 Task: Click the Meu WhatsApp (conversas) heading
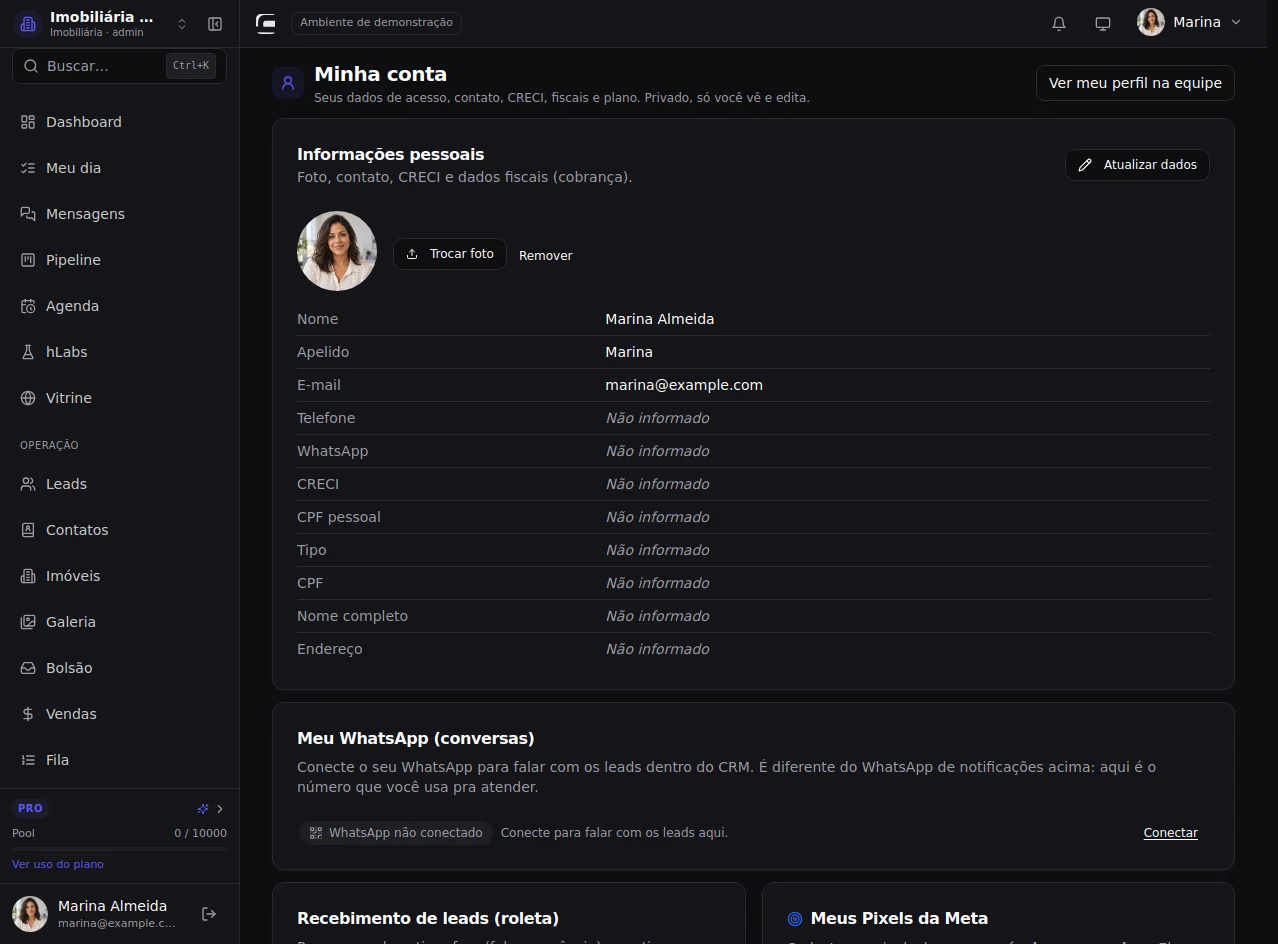click(416, 739)
